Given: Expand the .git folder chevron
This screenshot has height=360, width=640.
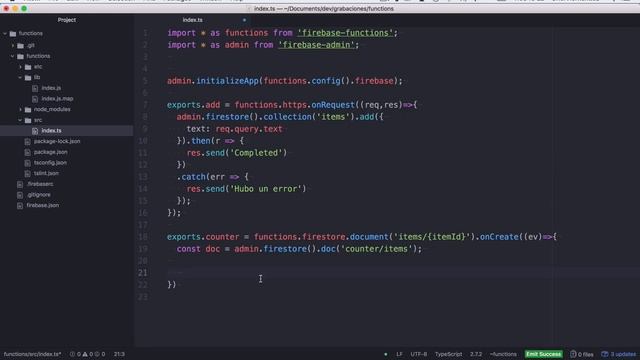Looking at the screenshot, I should point(13,46).
